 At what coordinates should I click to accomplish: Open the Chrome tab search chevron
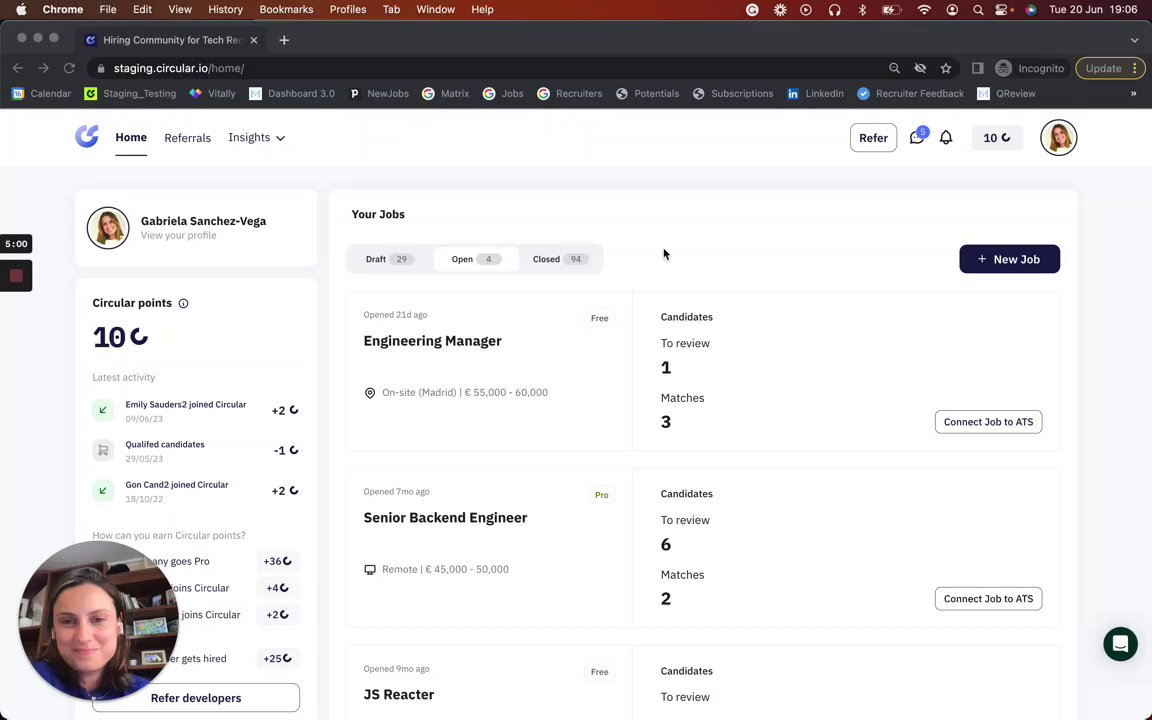click(1134, 40)
